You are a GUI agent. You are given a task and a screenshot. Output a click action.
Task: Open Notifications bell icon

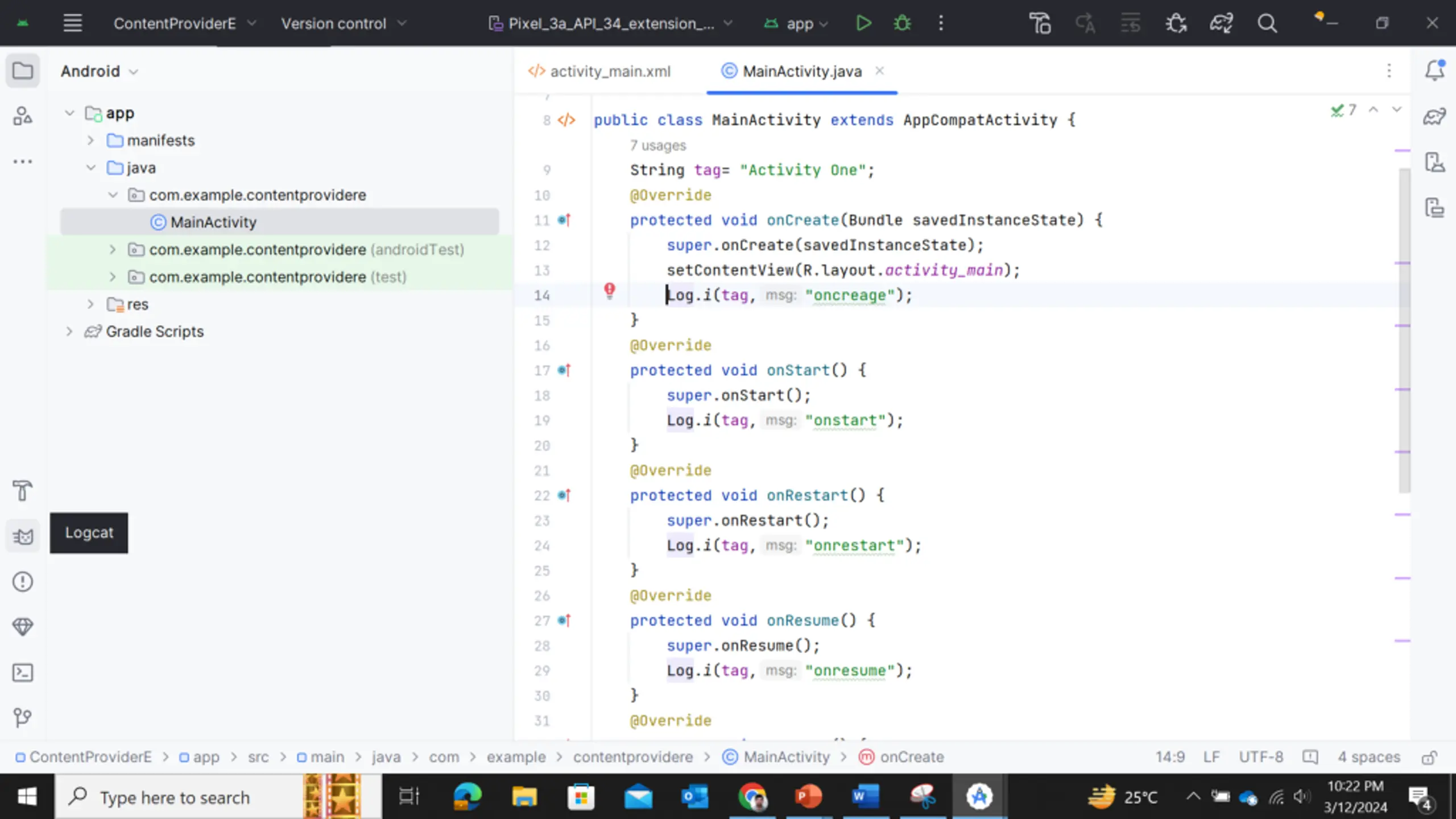pos(1434,71)
